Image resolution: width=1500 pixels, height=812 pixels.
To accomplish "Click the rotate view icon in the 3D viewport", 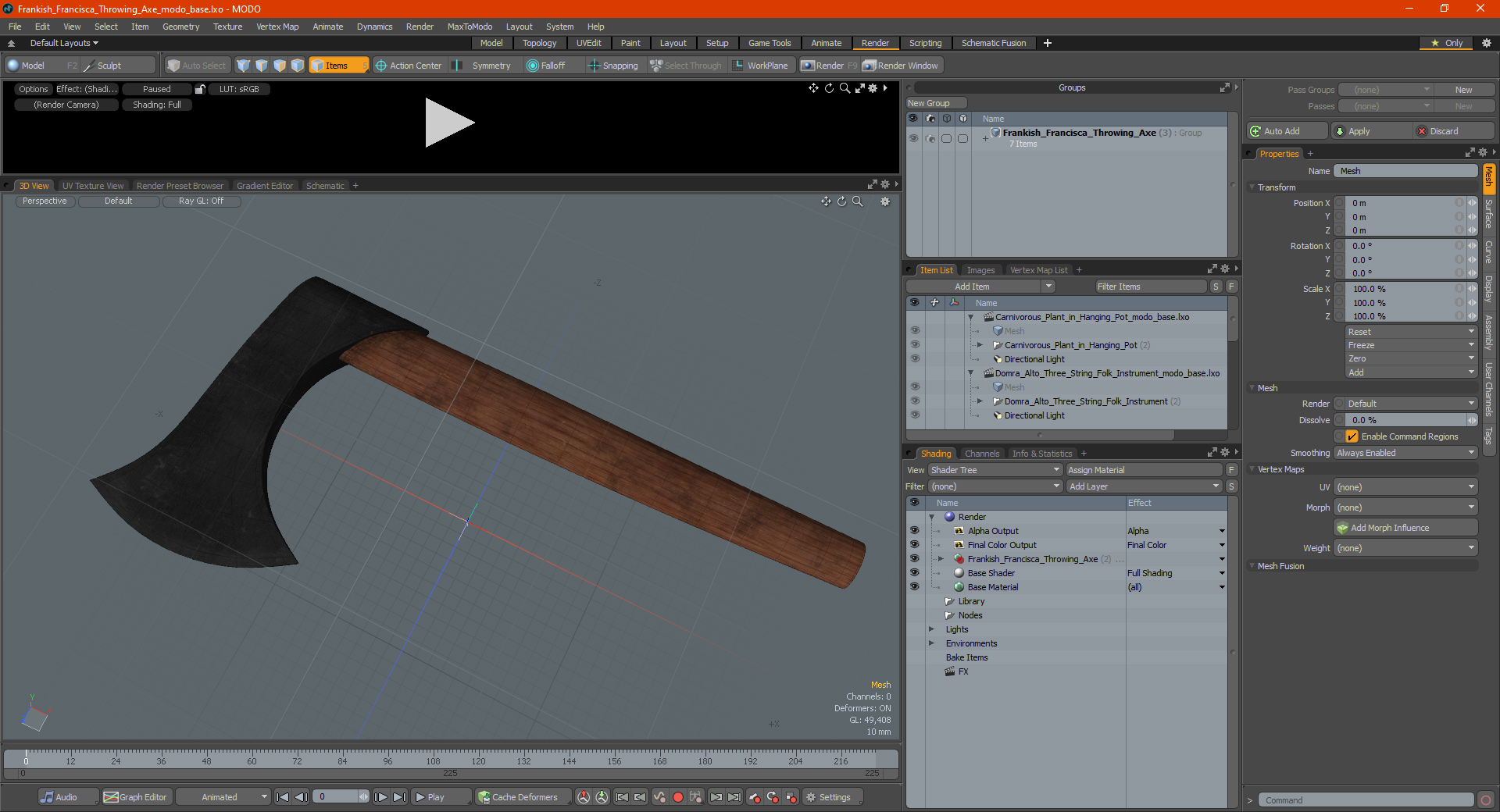I will click(841, 201).
